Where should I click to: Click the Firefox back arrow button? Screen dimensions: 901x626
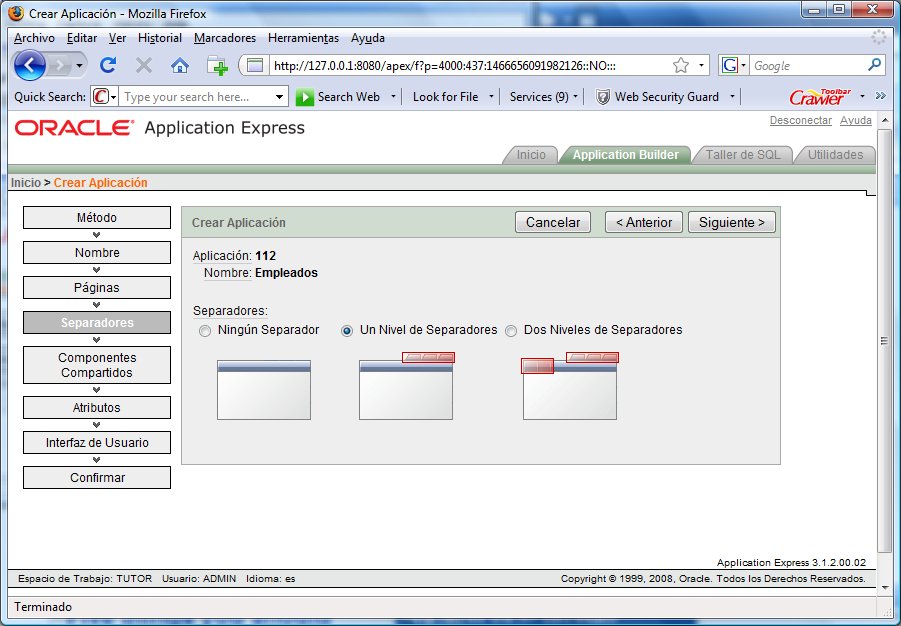click(29, 65)
